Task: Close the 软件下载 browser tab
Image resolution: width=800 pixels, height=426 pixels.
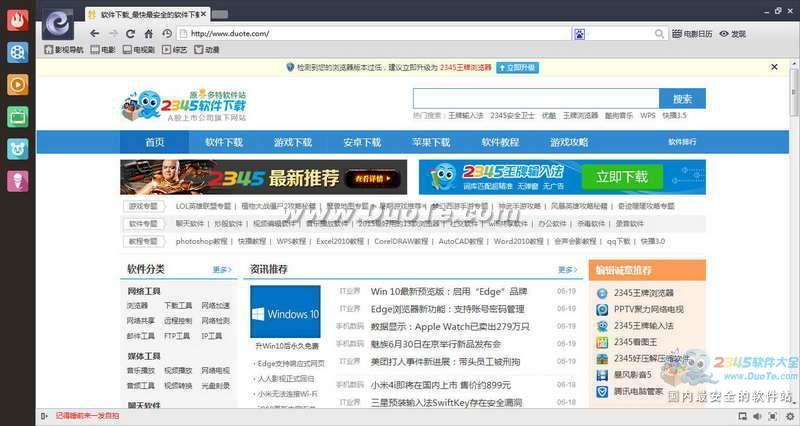Action: pos(204,14)
